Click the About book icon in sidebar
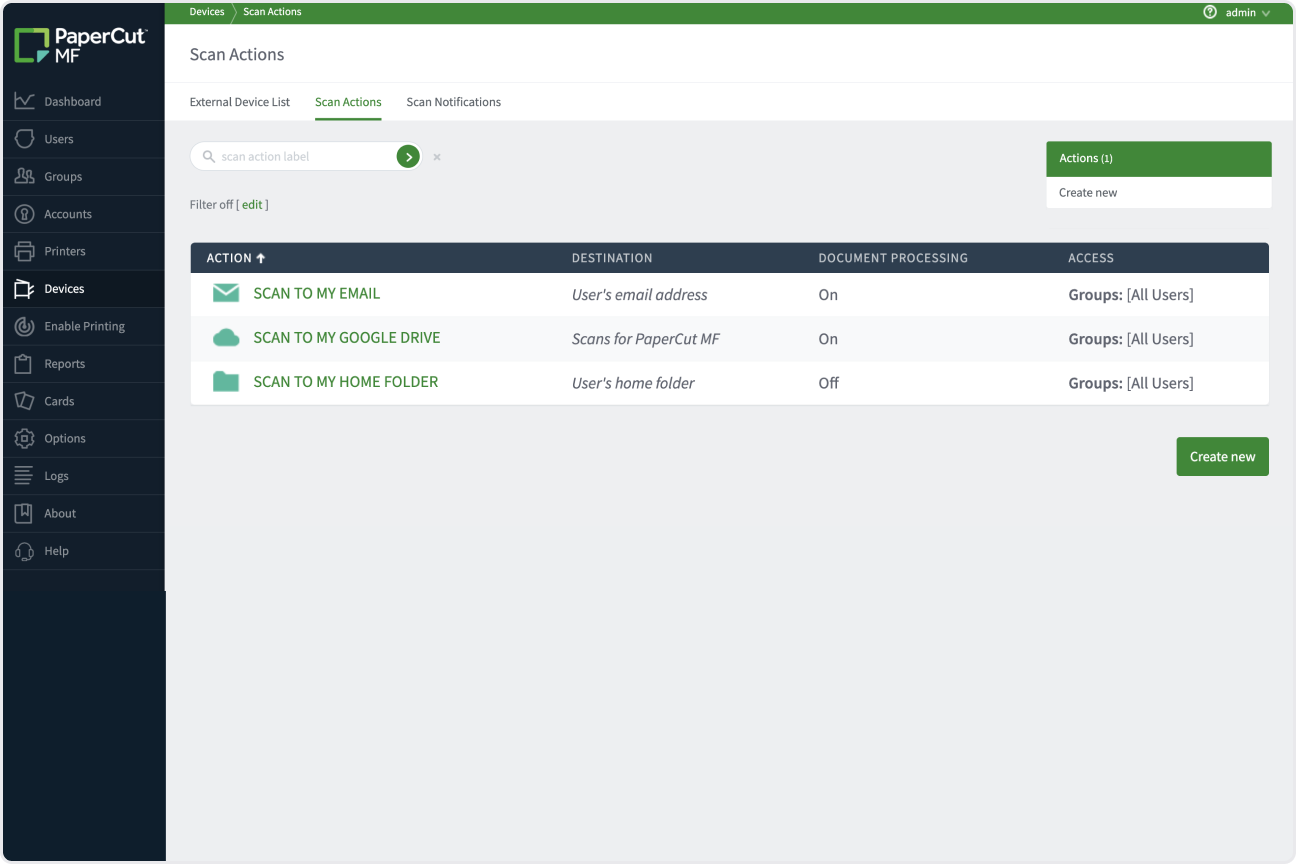Image resolution: width=1296 pixels, height=864 pixels. [25, 513]
